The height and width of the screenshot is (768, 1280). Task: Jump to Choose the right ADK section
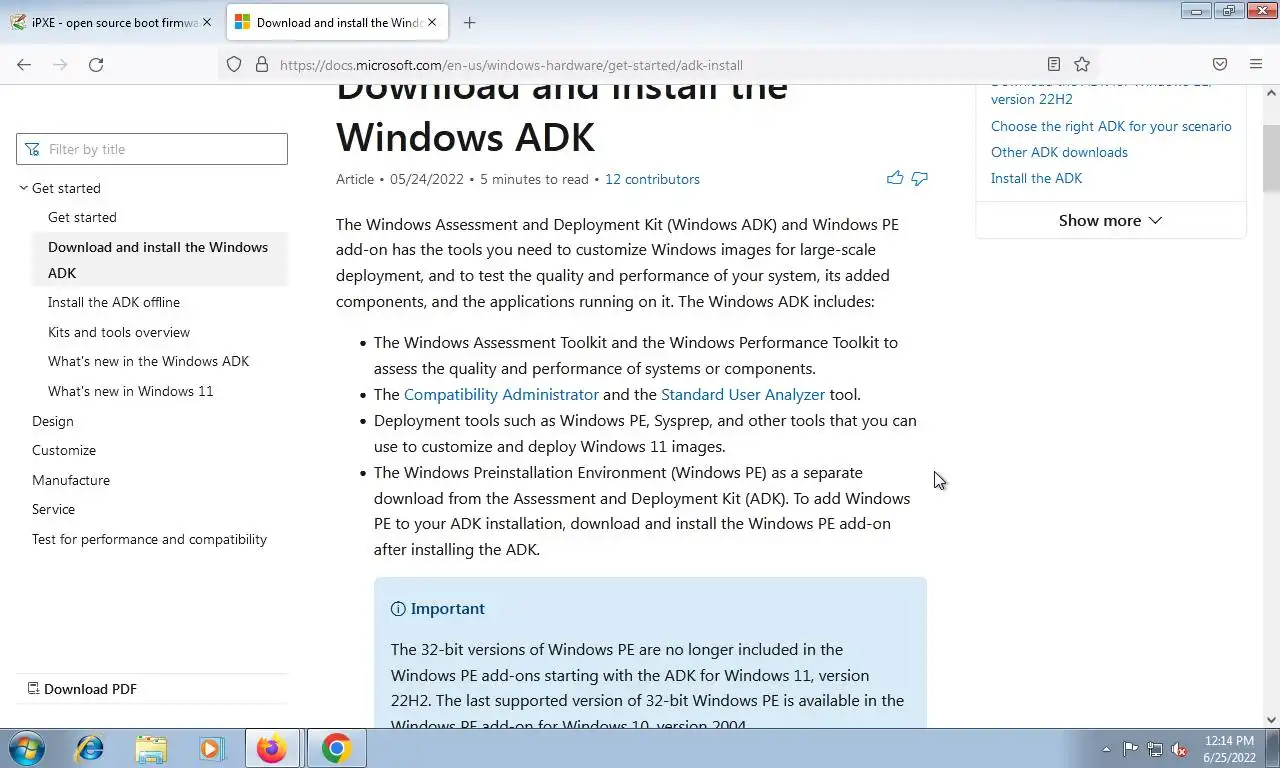[x=1111, y=126]
